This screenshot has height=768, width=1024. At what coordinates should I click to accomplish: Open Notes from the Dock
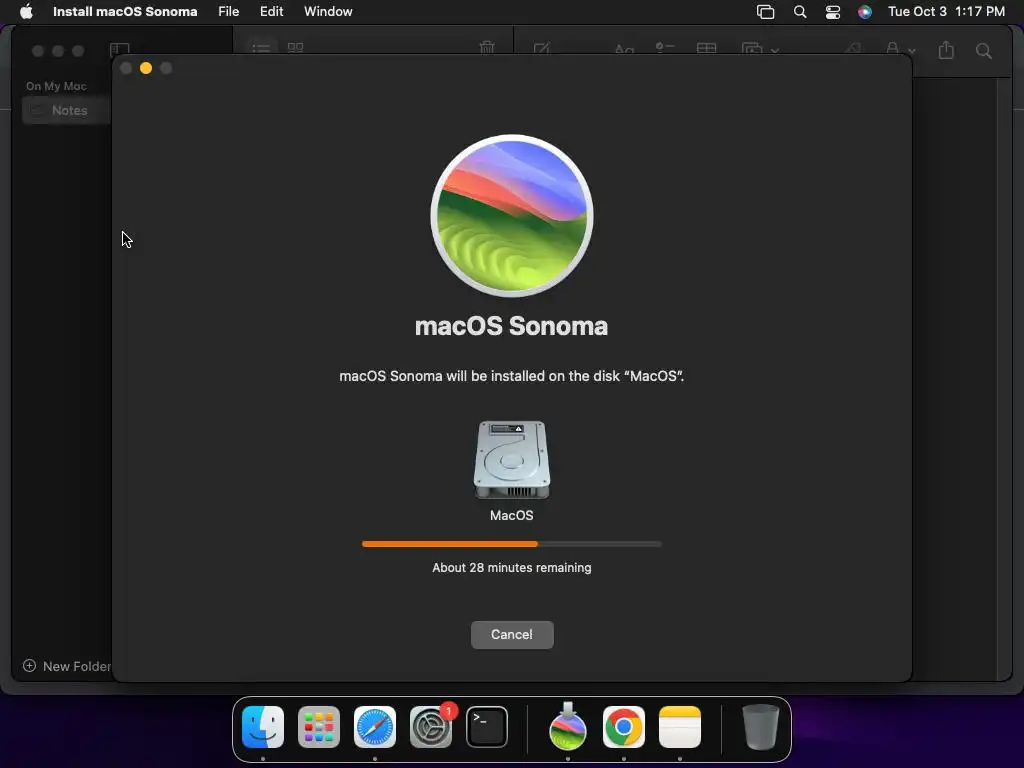[x=680, y=727]
